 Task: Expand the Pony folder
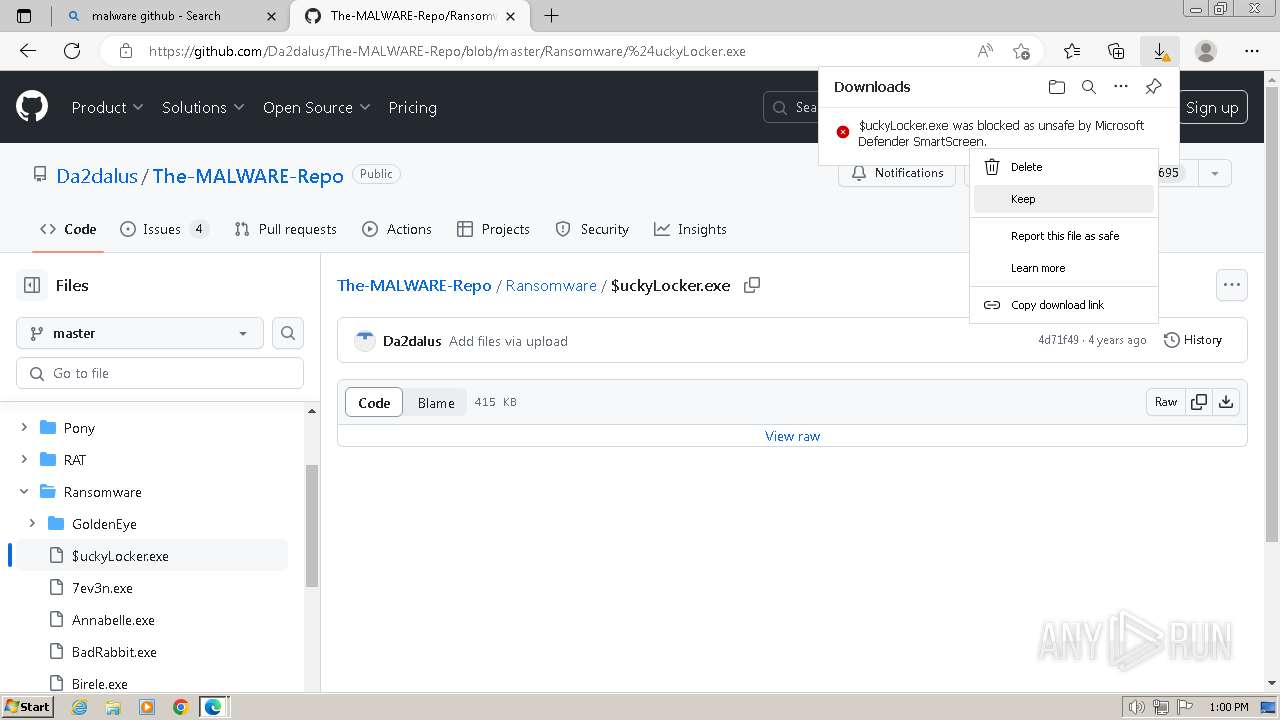24,427
